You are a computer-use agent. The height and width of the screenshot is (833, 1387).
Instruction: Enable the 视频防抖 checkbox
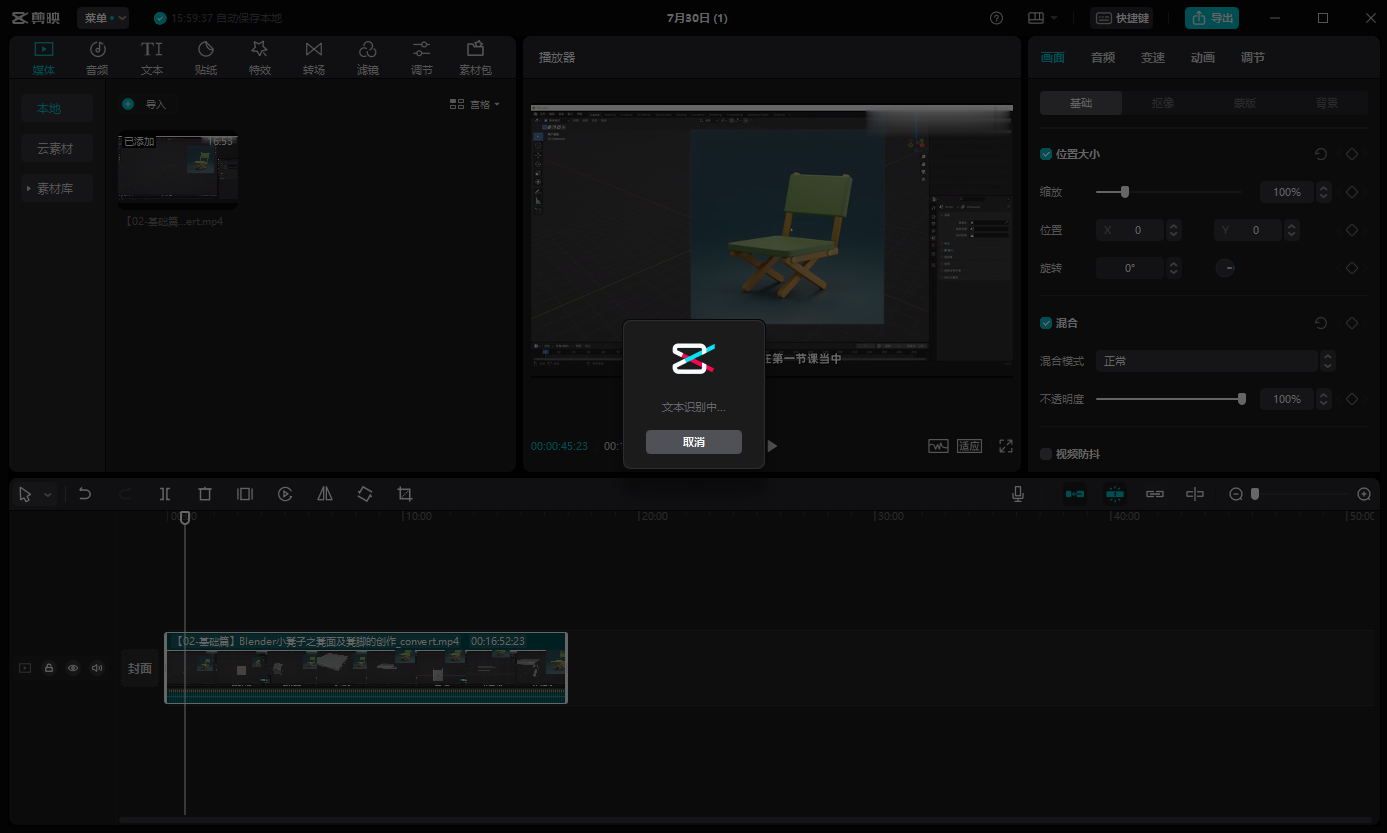tap(1046, 454)
